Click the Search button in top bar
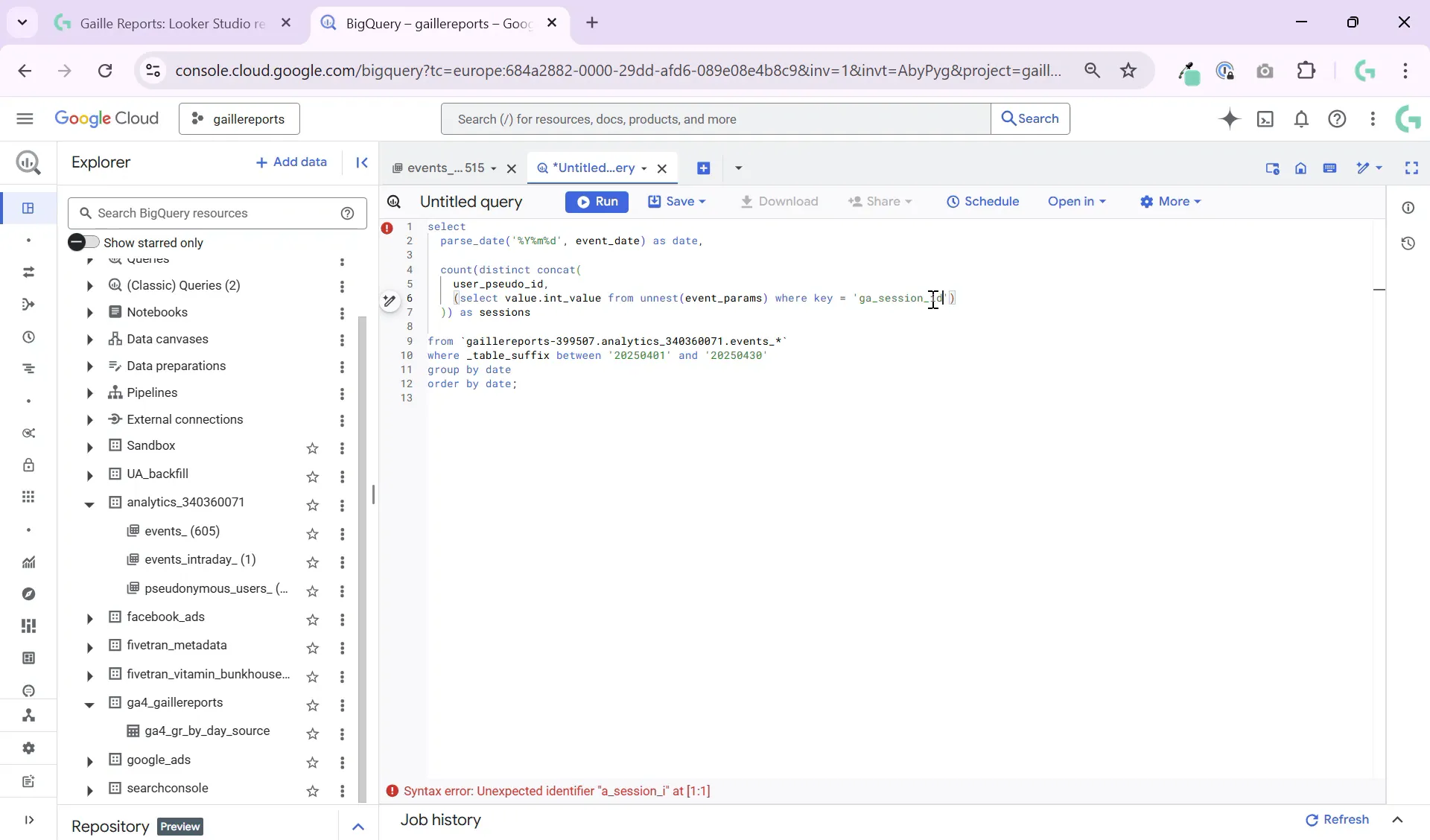 tap(1030, 118)
